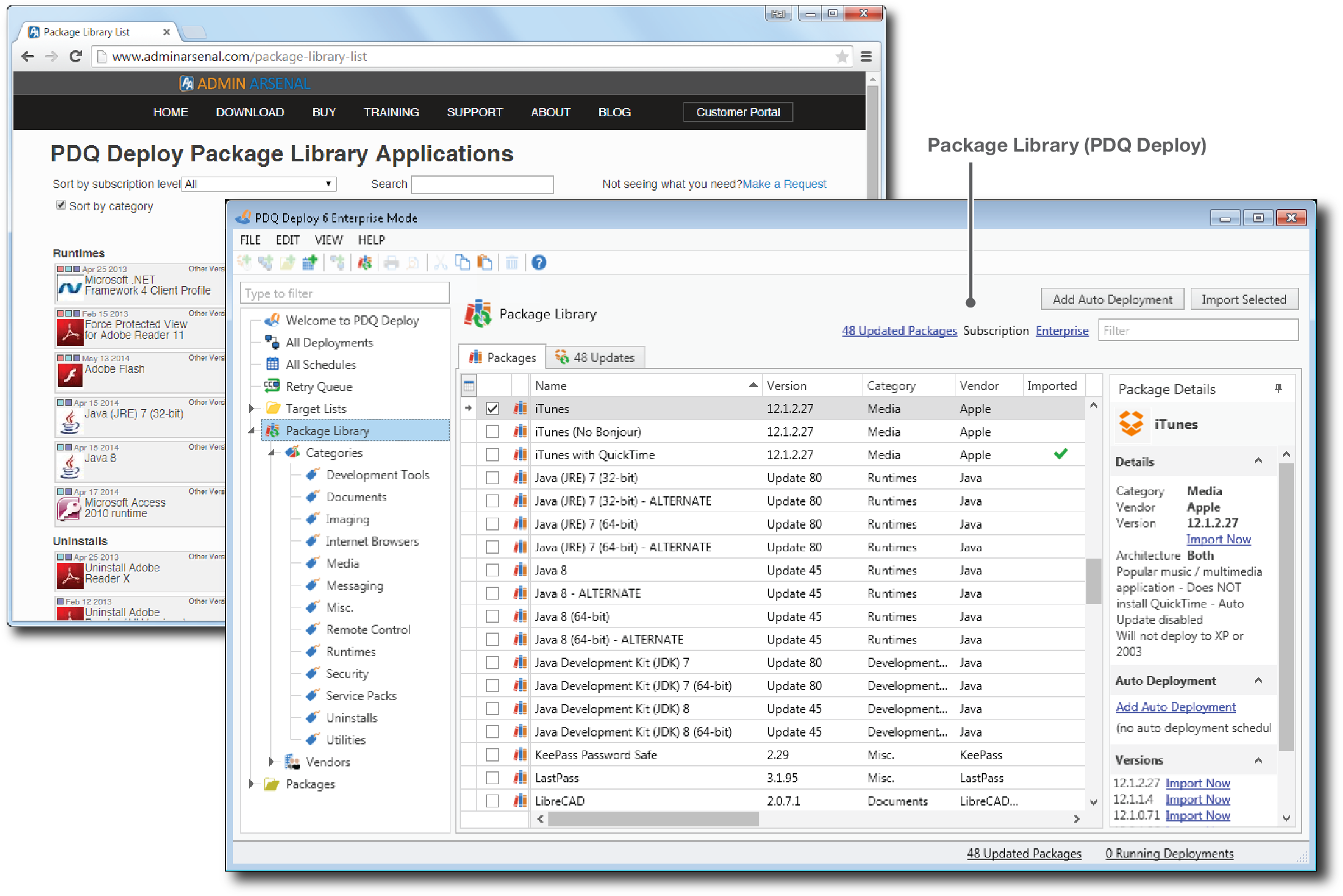Click the New Package toolbar icon
Screen dimensions: 1343x896
coord(245,263)
